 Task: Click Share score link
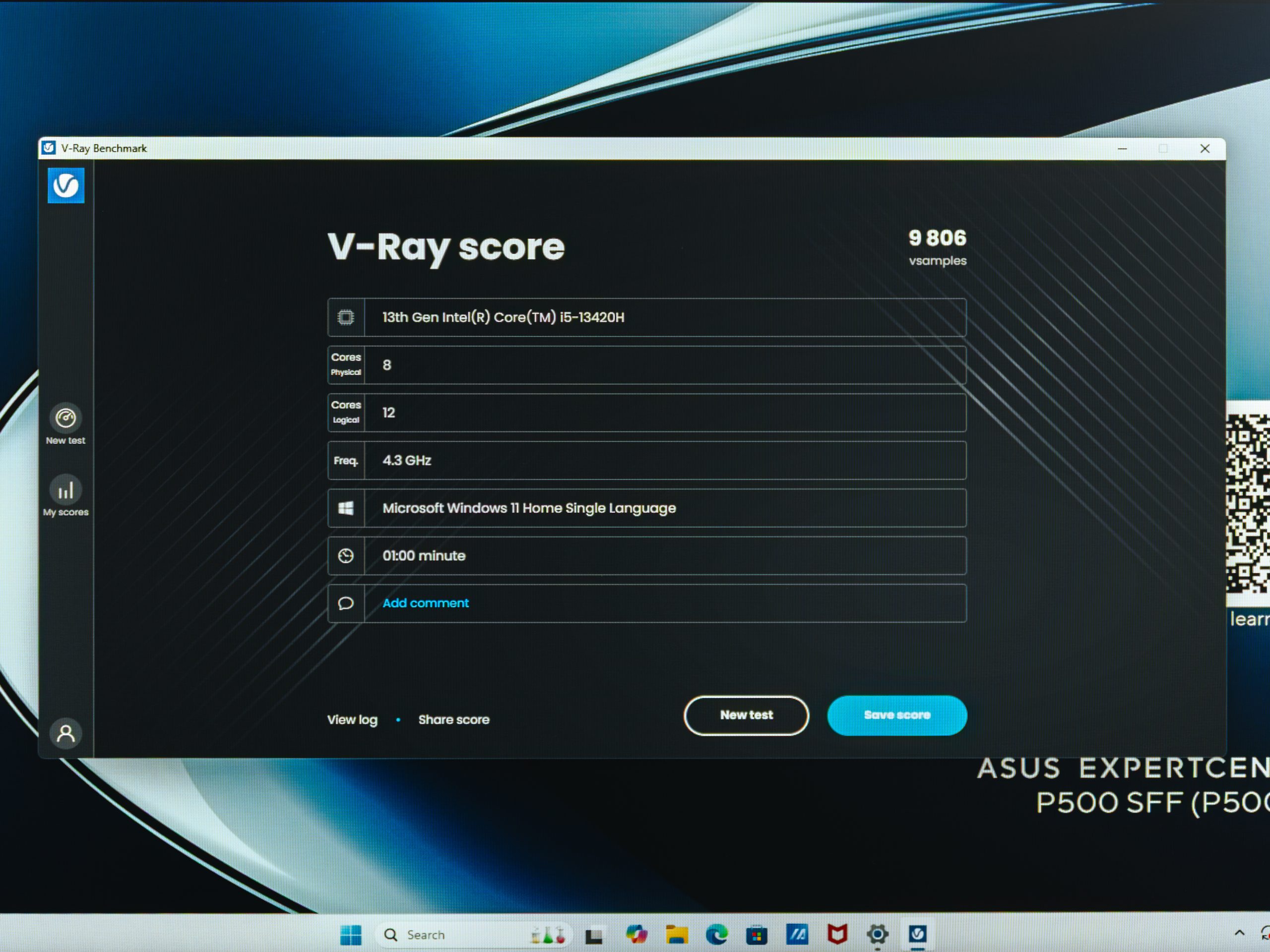pos(453,719)
